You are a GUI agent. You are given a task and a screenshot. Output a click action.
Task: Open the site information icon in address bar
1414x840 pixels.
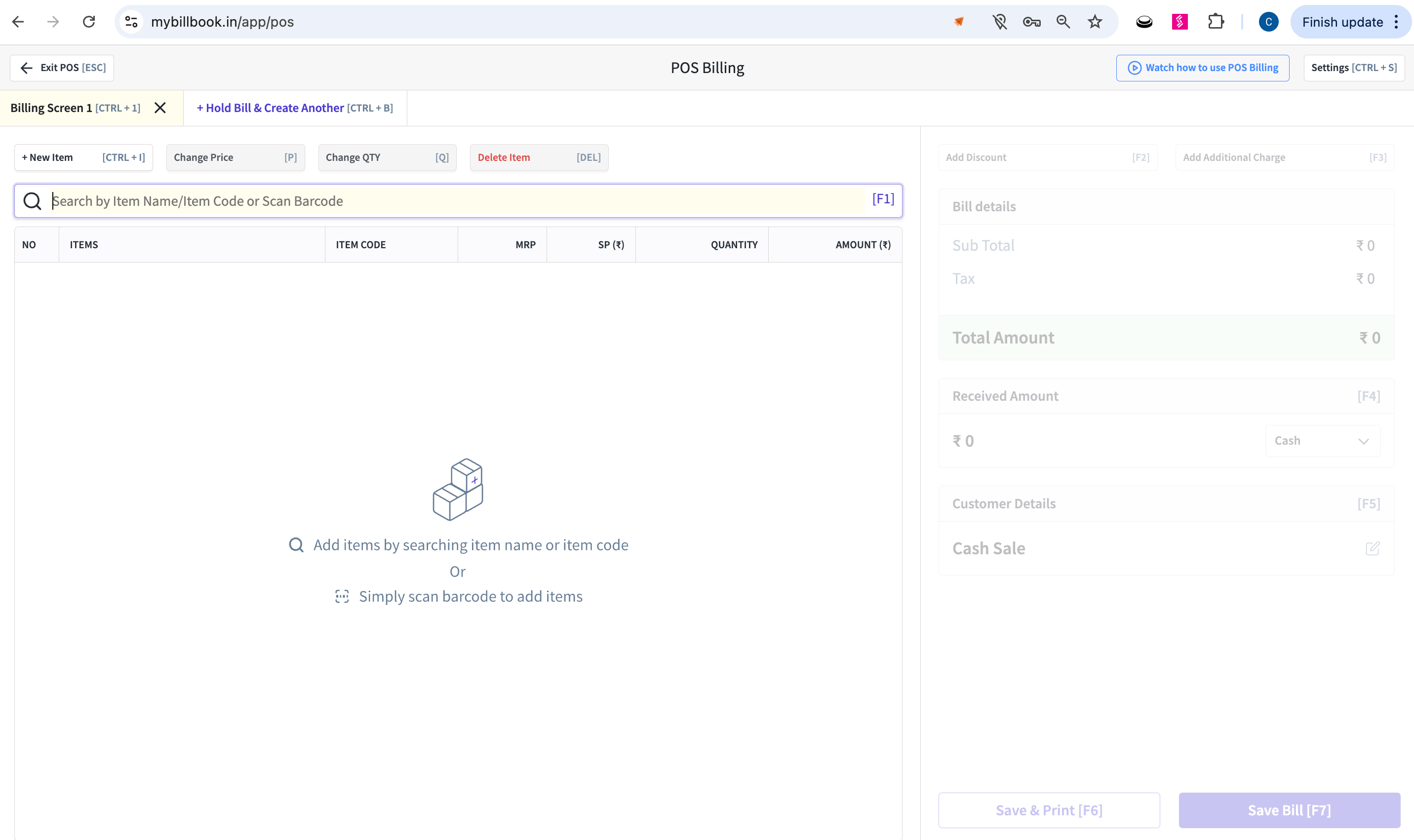(x=131, y=22)
